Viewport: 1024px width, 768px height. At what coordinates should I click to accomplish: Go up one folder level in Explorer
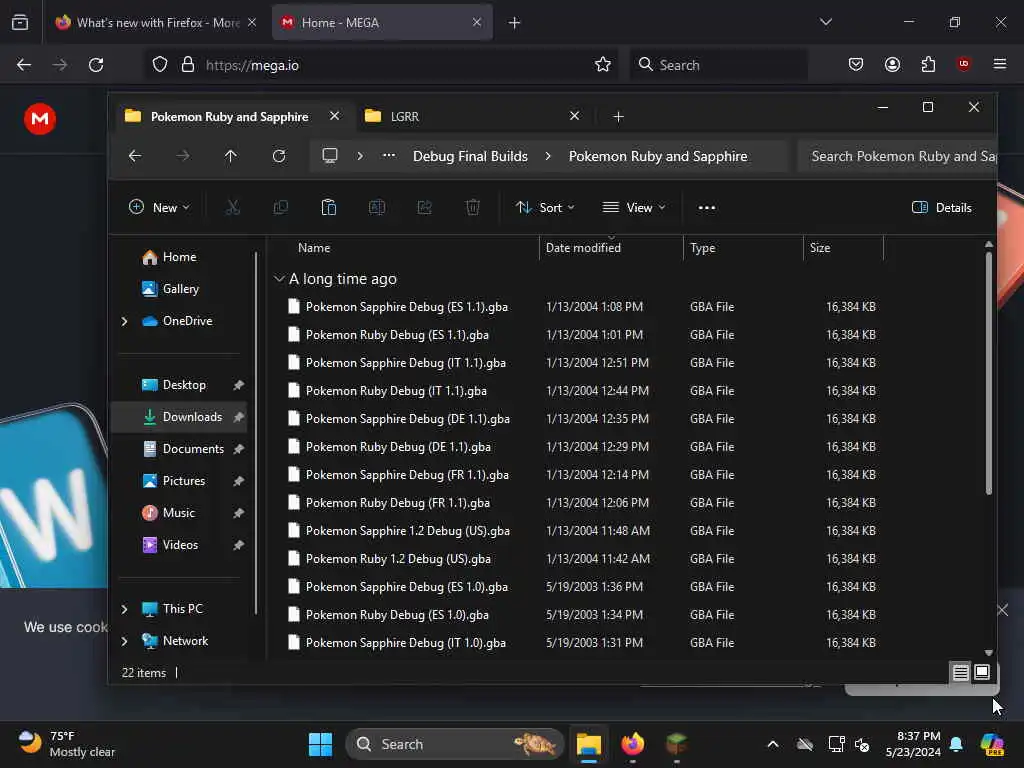click(231, 156)
